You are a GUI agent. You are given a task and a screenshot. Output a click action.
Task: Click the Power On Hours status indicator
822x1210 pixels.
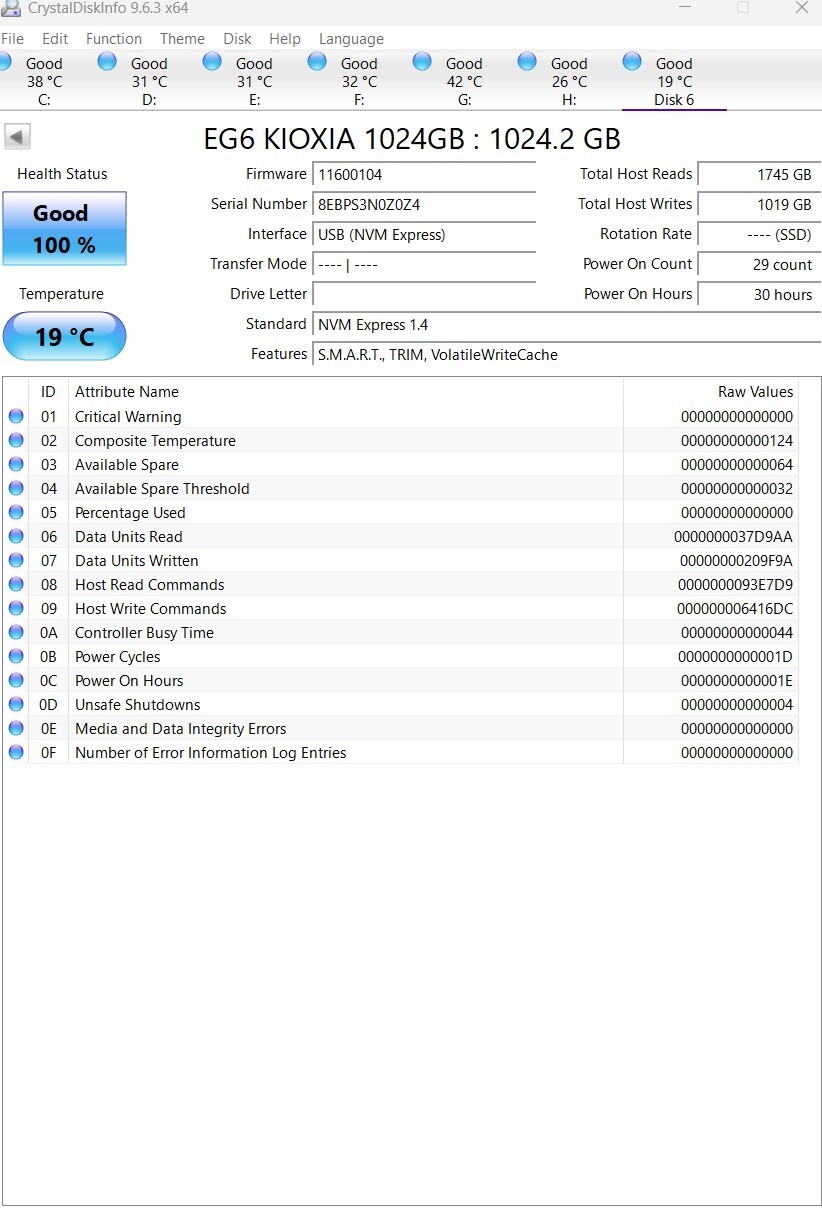(16, 680)
